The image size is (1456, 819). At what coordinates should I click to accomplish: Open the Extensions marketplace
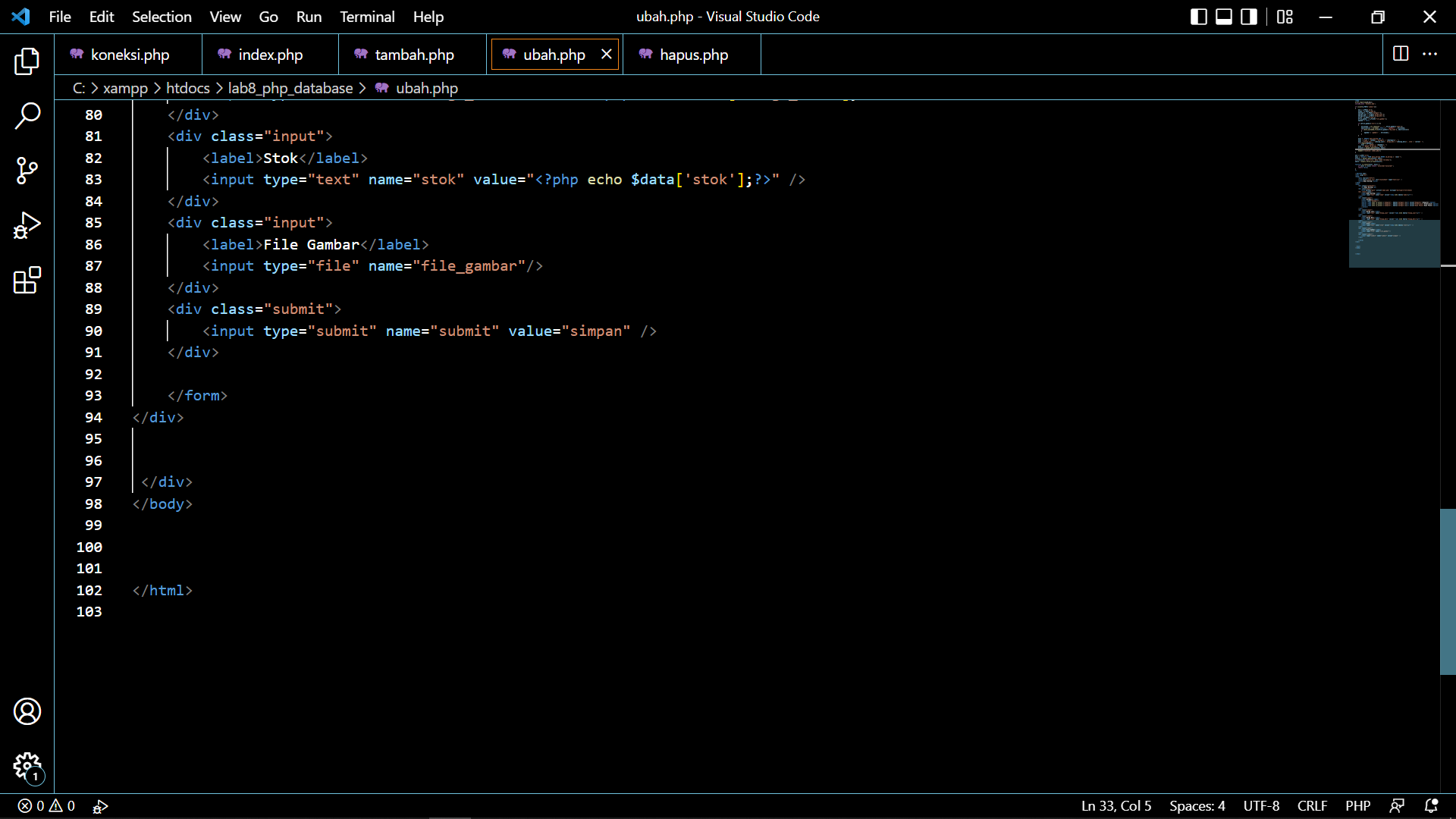click(x=27, y=280)
